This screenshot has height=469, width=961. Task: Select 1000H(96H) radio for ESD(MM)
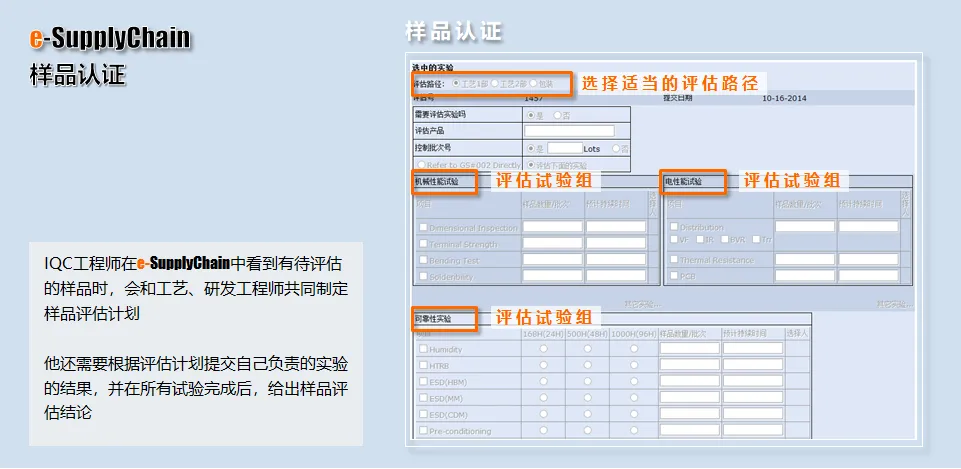pos(634,398)
